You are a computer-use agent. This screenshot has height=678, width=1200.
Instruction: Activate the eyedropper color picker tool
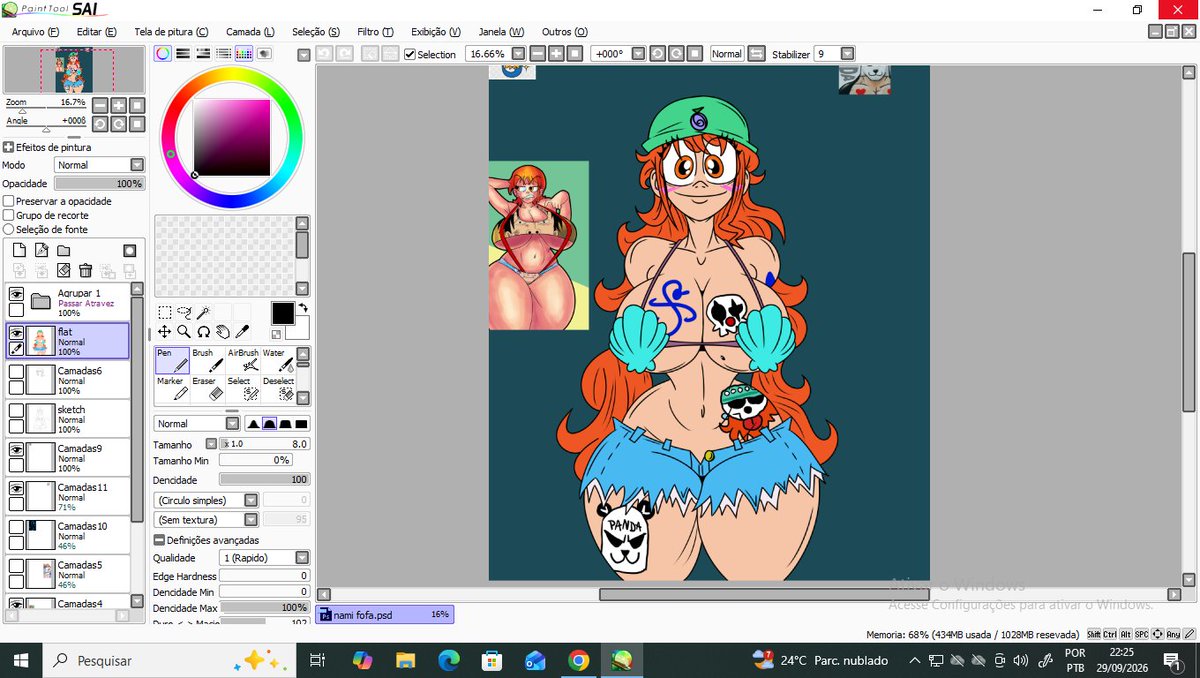(x=242, y=331)
